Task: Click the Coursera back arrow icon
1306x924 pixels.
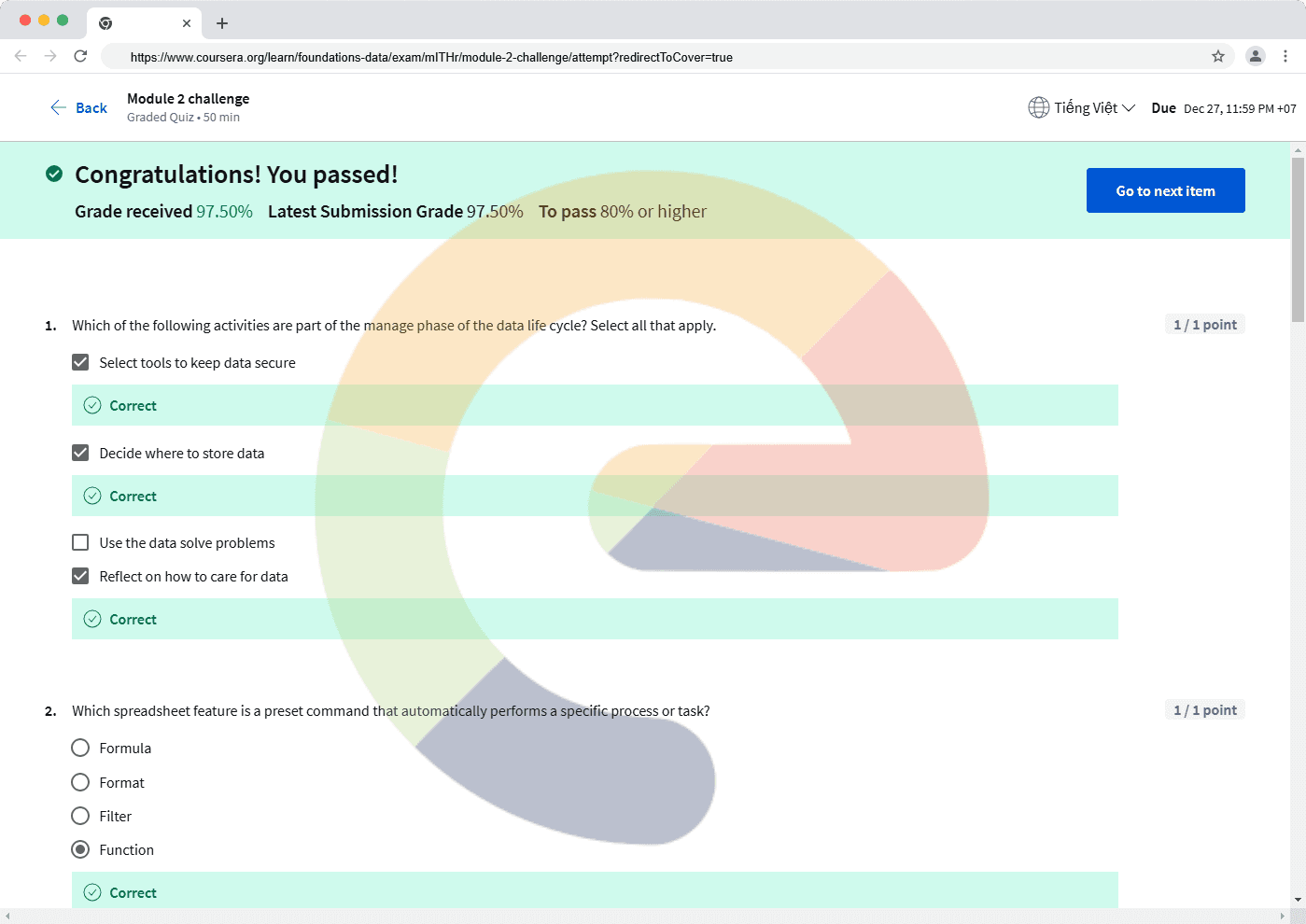Action: pyautogui.click(x=58, y=107)
